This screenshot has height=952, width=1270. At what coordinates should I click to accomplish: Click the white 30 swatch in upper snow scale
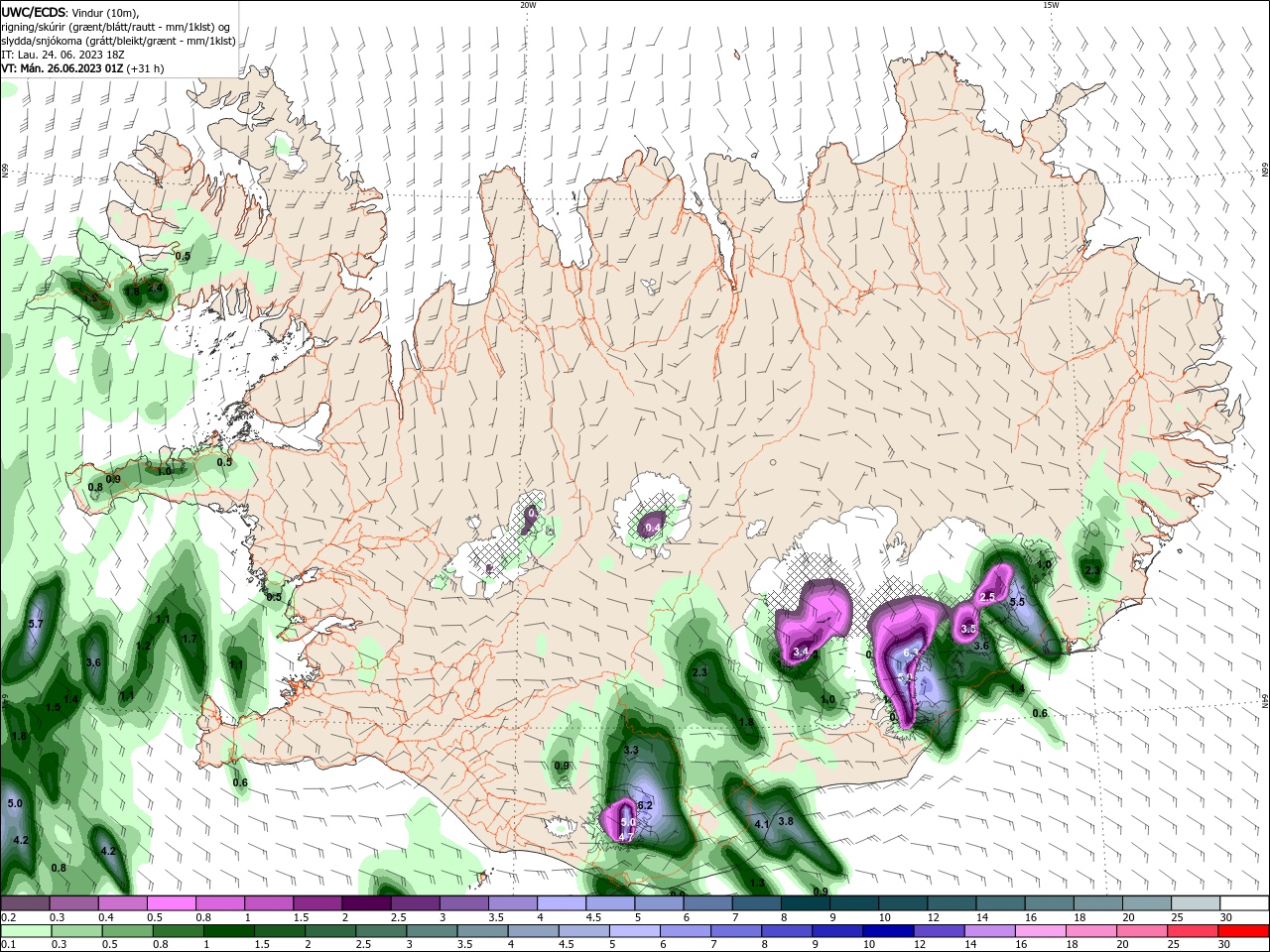(1244, 903)
